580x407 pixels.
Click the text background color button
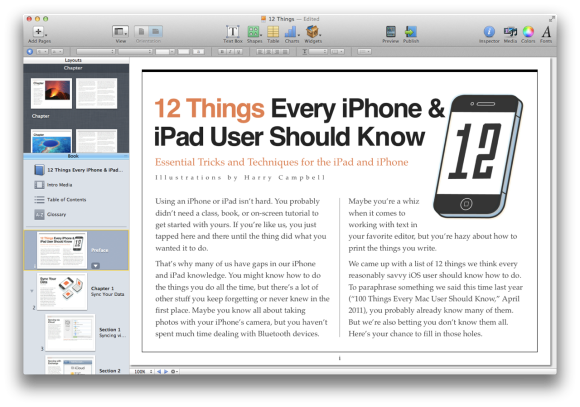(x=199, y=51)
